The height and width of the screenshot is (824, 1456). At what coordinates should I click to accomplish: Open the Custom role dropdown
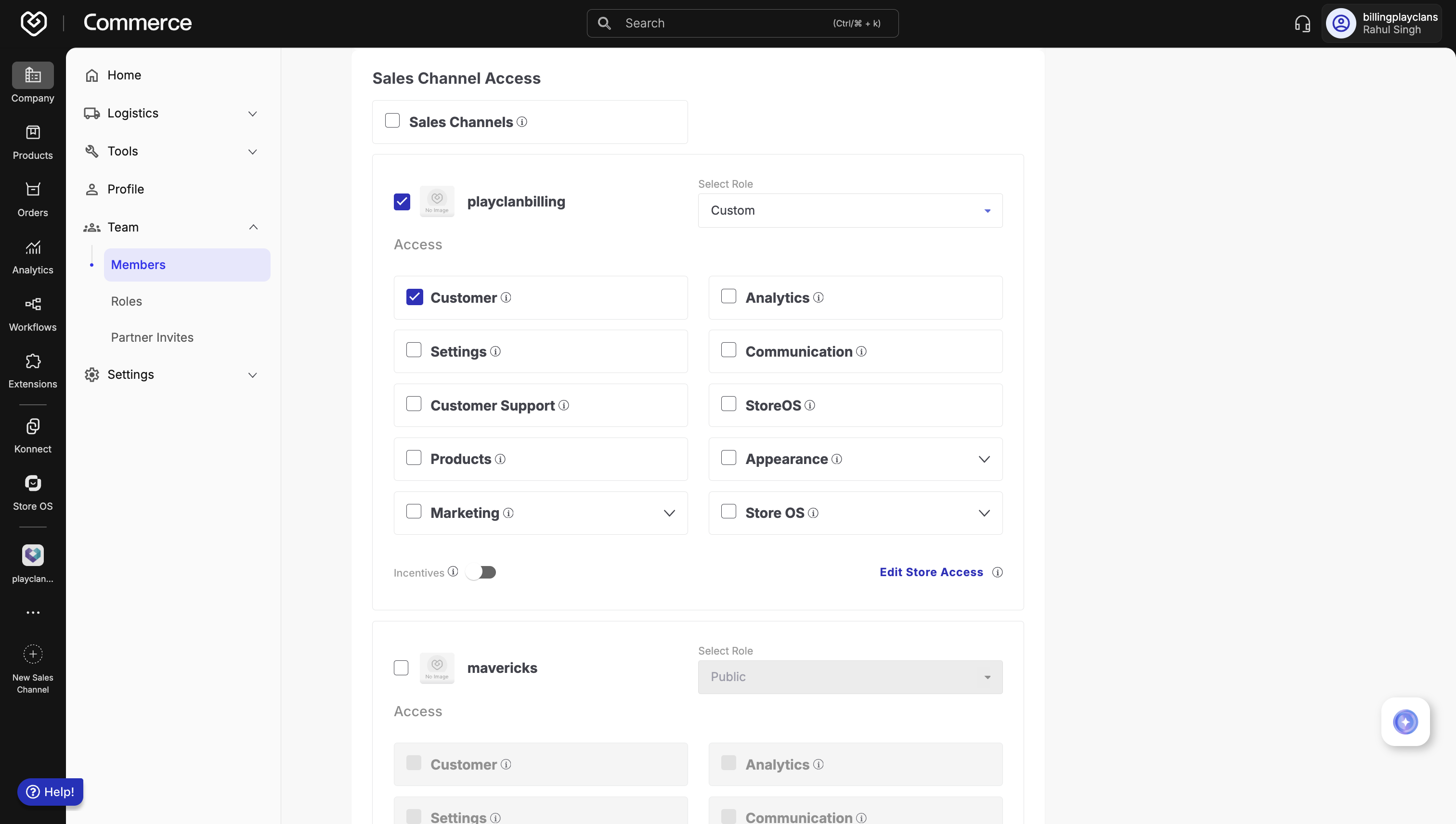click(x=850, y=210)
